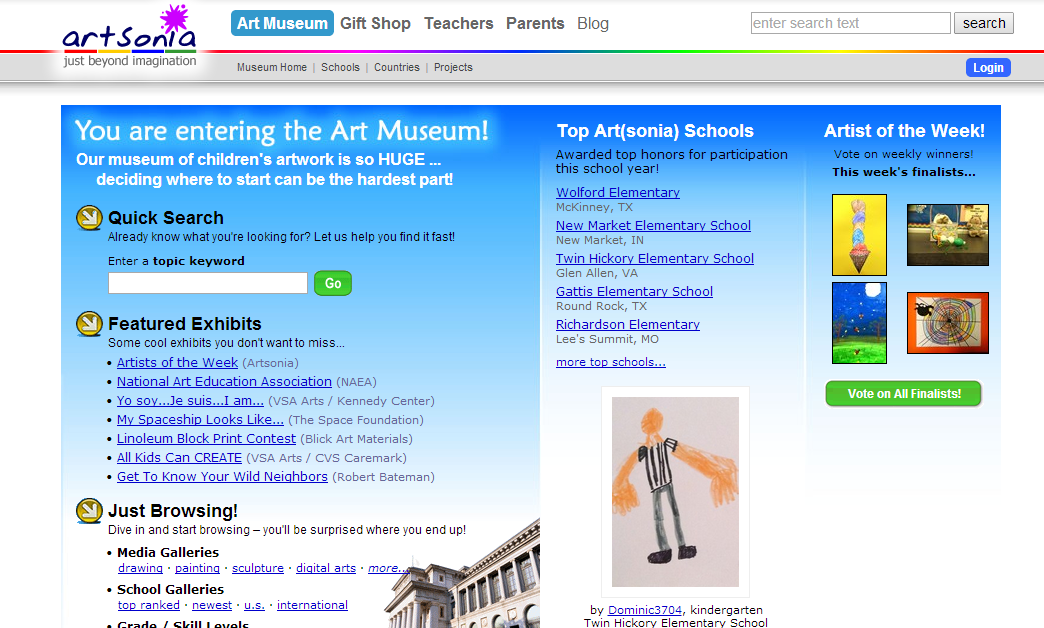Open Get To Know Your Wild Neighbors
1044x628 pixels.
click(x=222, y=477)
